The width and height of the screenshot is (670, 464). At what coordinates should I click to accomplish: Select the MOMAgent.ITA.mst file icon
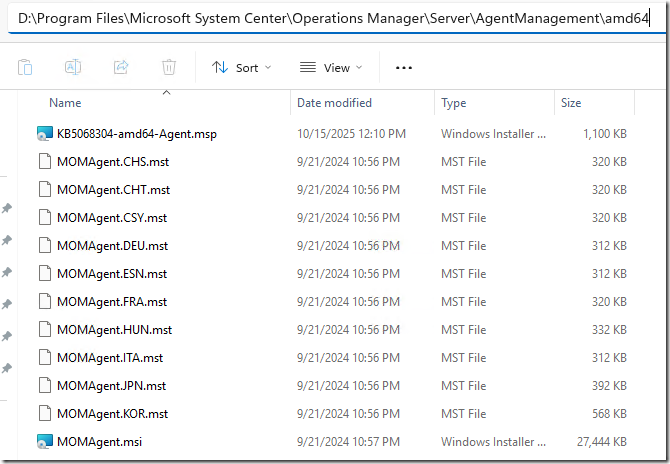(x=45, y=358)
